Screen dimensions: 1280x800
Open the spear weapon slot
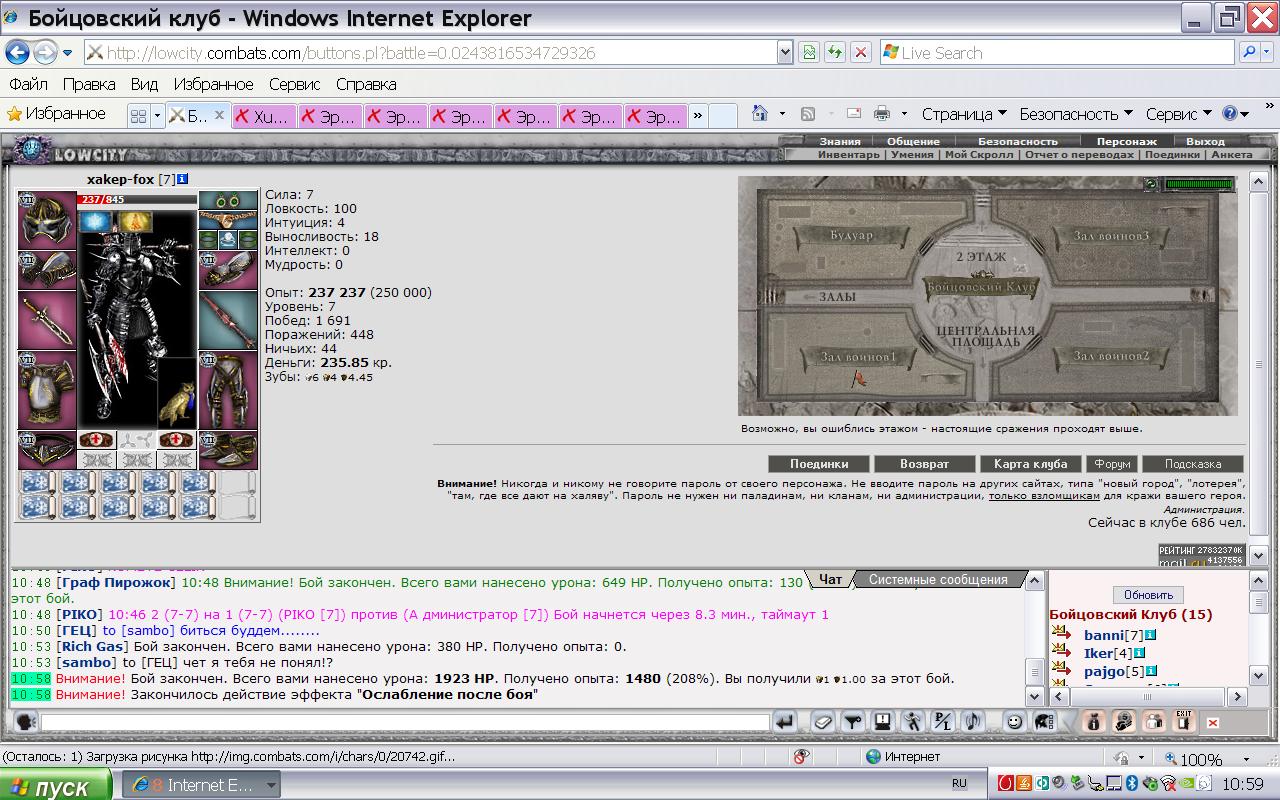228,320
